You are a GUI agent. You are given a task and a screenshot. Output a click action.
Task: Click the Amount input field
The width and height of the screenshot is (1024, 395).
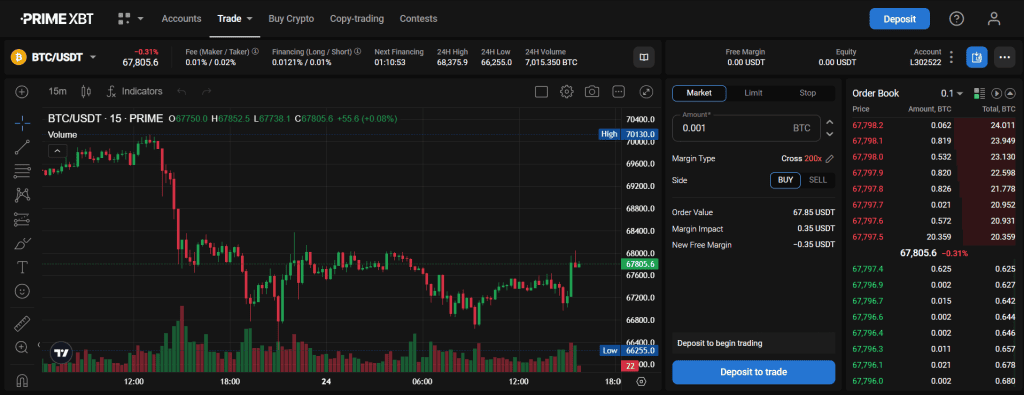(x=745, y=128)
